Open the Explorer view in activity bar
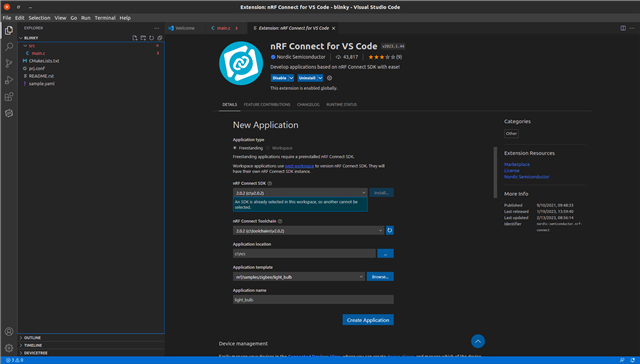640x364 pixels. (x=9, y=30)
